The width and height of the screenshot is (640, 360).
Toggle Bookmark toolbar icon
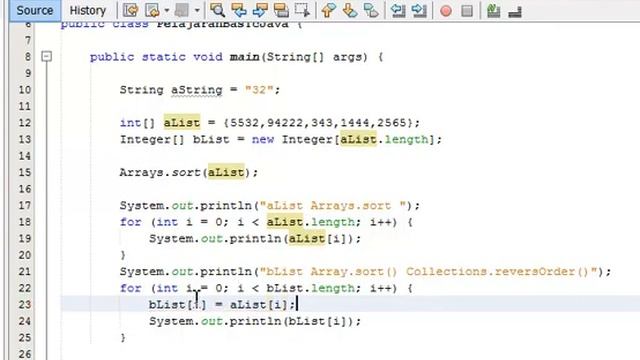pos(371,11)
